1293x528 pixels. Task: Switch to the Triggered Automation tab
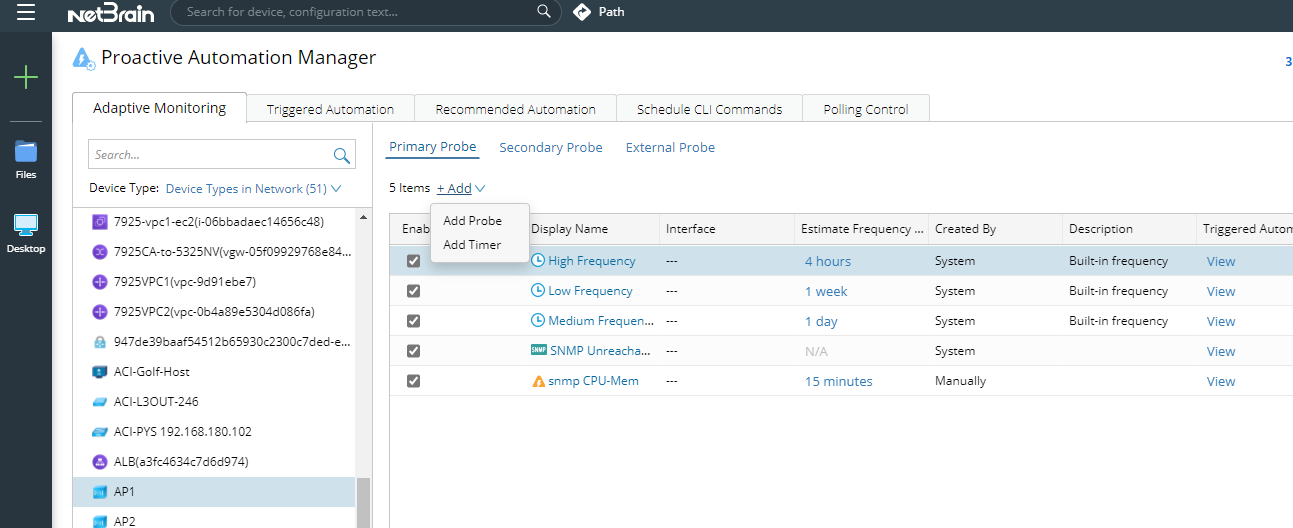pos(330,109)
